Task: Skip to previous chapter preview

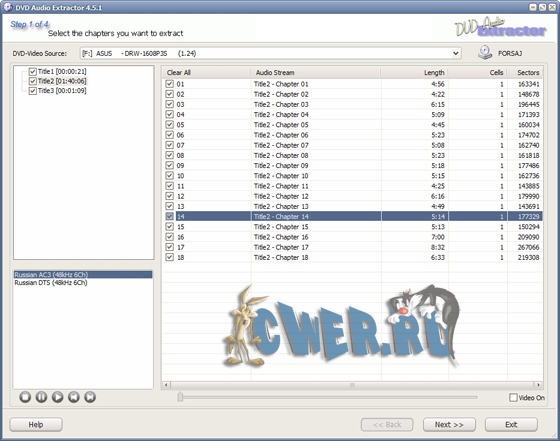Action: coord(74,397)
